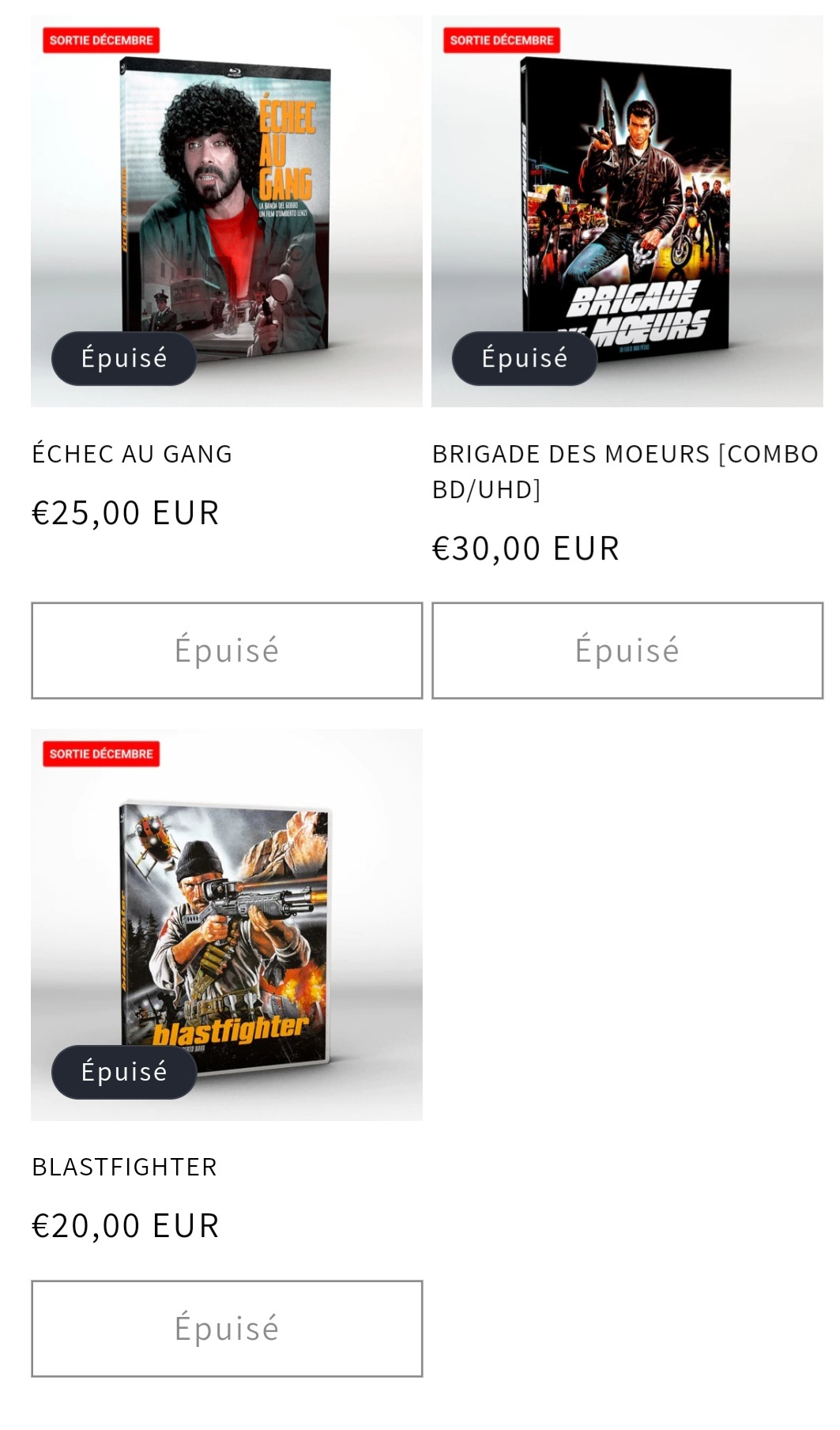Viewport: 840px width, 1430px height.
Task: Click the Sortie Décembre badge on Échec au Gang
Action: click(101, 40)
